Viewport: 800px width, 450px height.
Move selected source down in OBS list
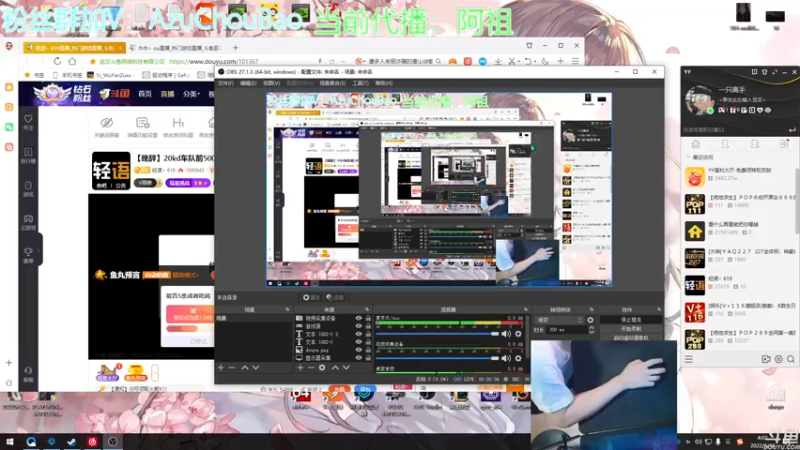click(x=346, y=367)
